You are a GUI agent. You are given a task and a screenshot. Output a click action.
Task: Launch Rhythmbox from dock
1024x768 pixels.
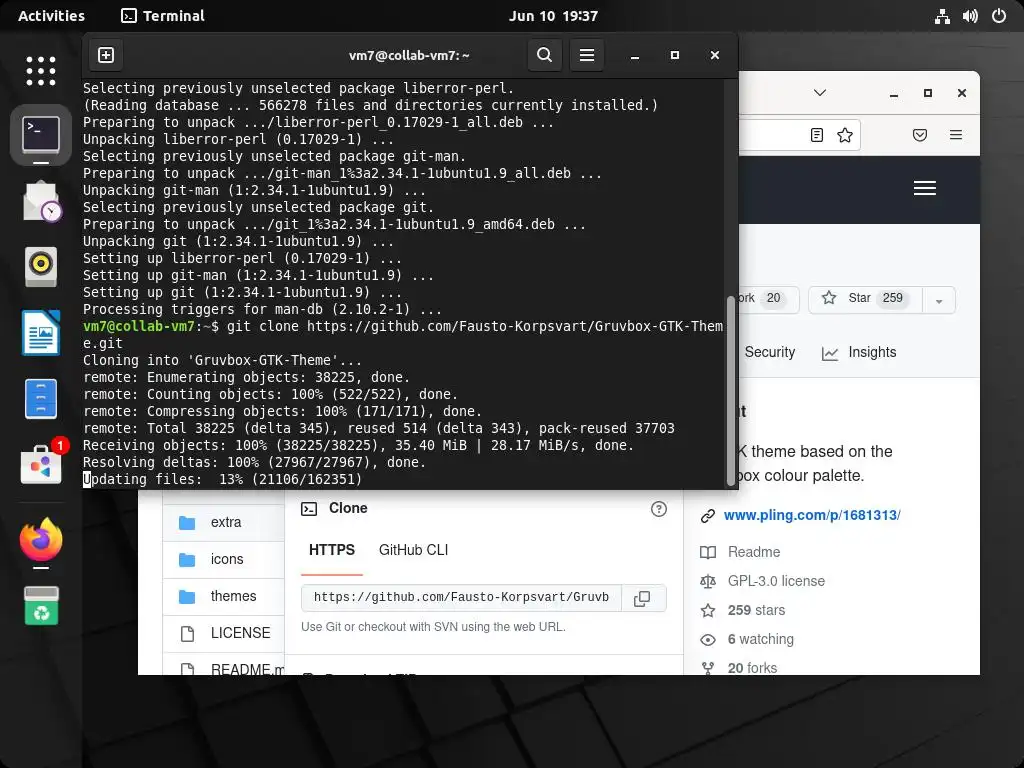pyautogui.click(x=40, y=266)
